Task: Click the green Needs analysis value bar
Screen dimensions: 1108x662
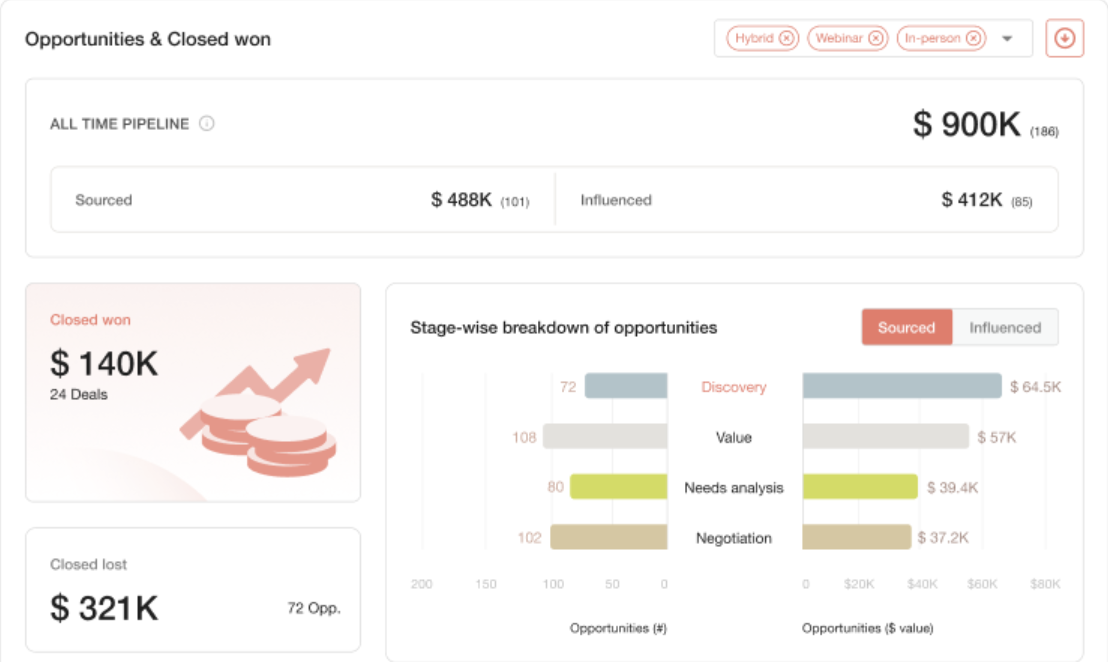Action: 860,487
